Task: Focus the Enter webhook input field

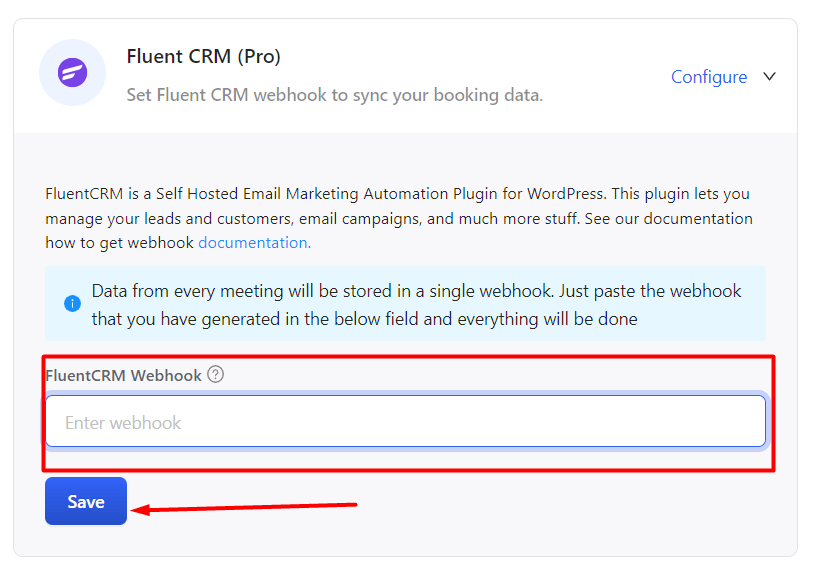Action: [405, 421]
